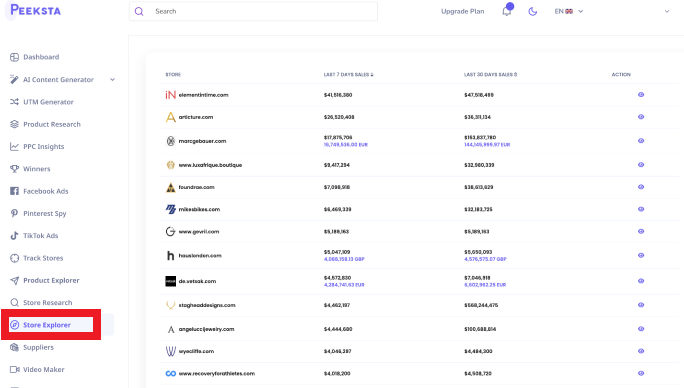Open AI Content Generator menu item
The image size is (684, 388).
pyautogui.click(x=58, y=80)
